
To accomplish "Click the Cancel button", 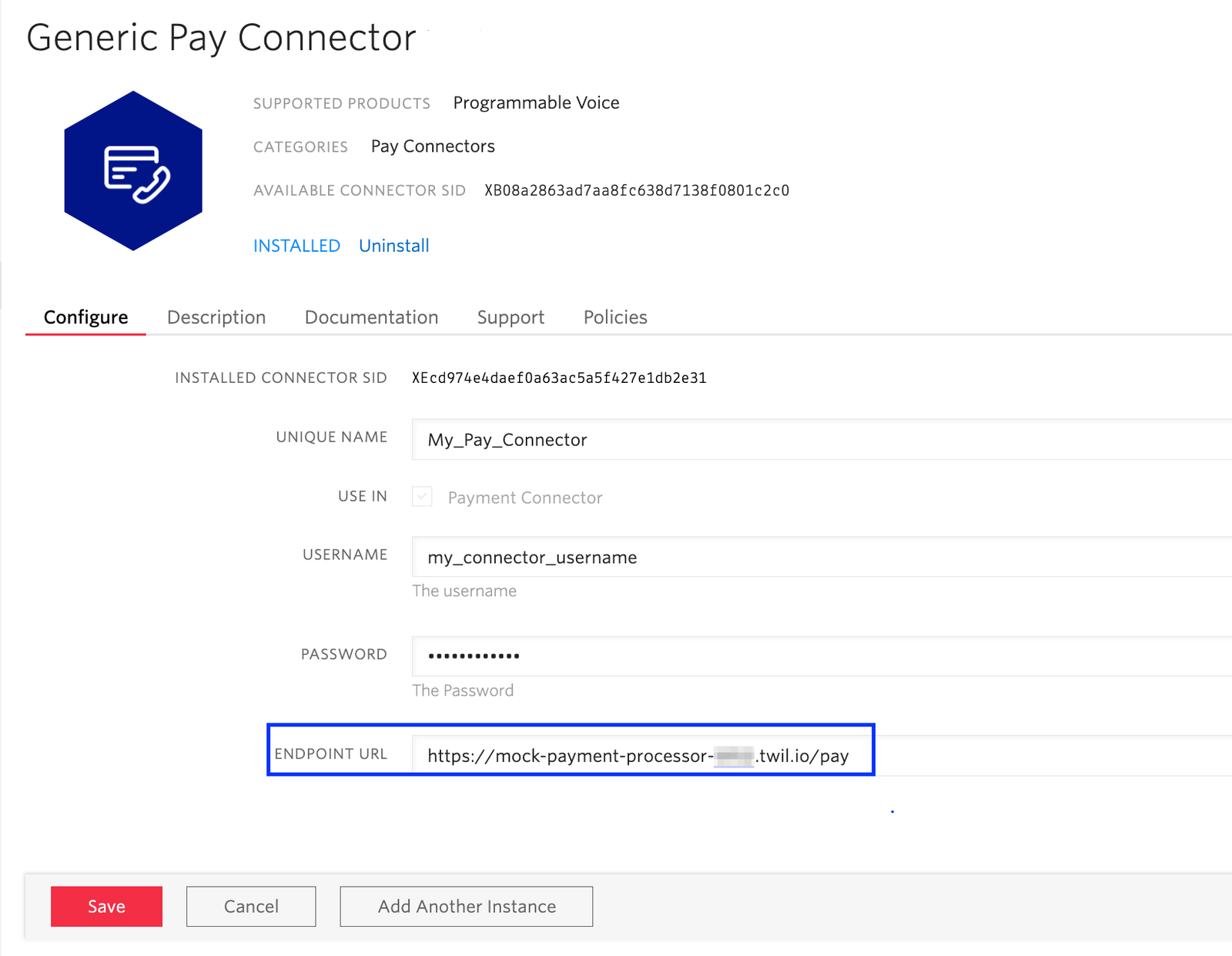I will click(x=250, y=906).
